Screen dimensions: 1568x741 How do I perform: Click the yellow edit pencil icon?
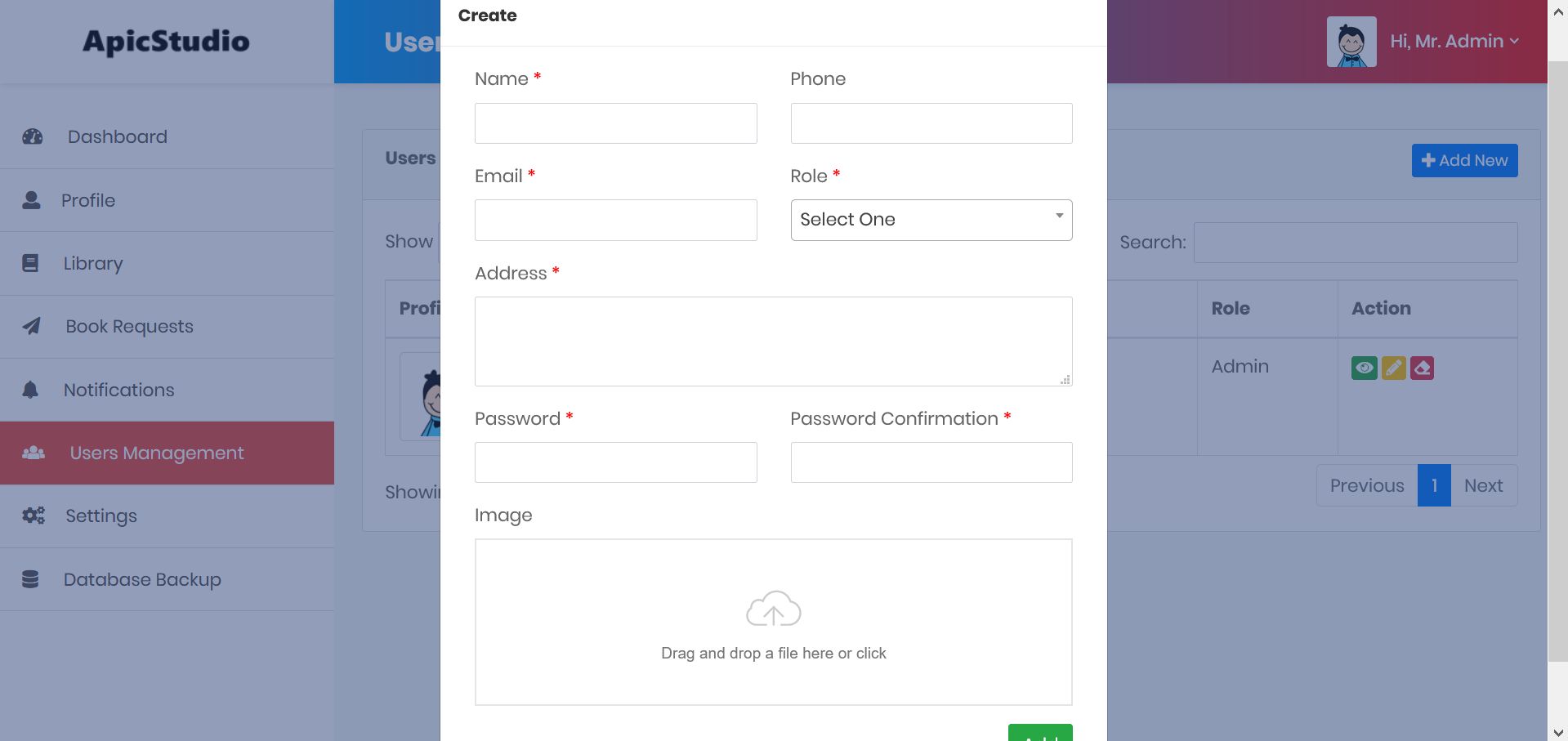coord(1393,368)
